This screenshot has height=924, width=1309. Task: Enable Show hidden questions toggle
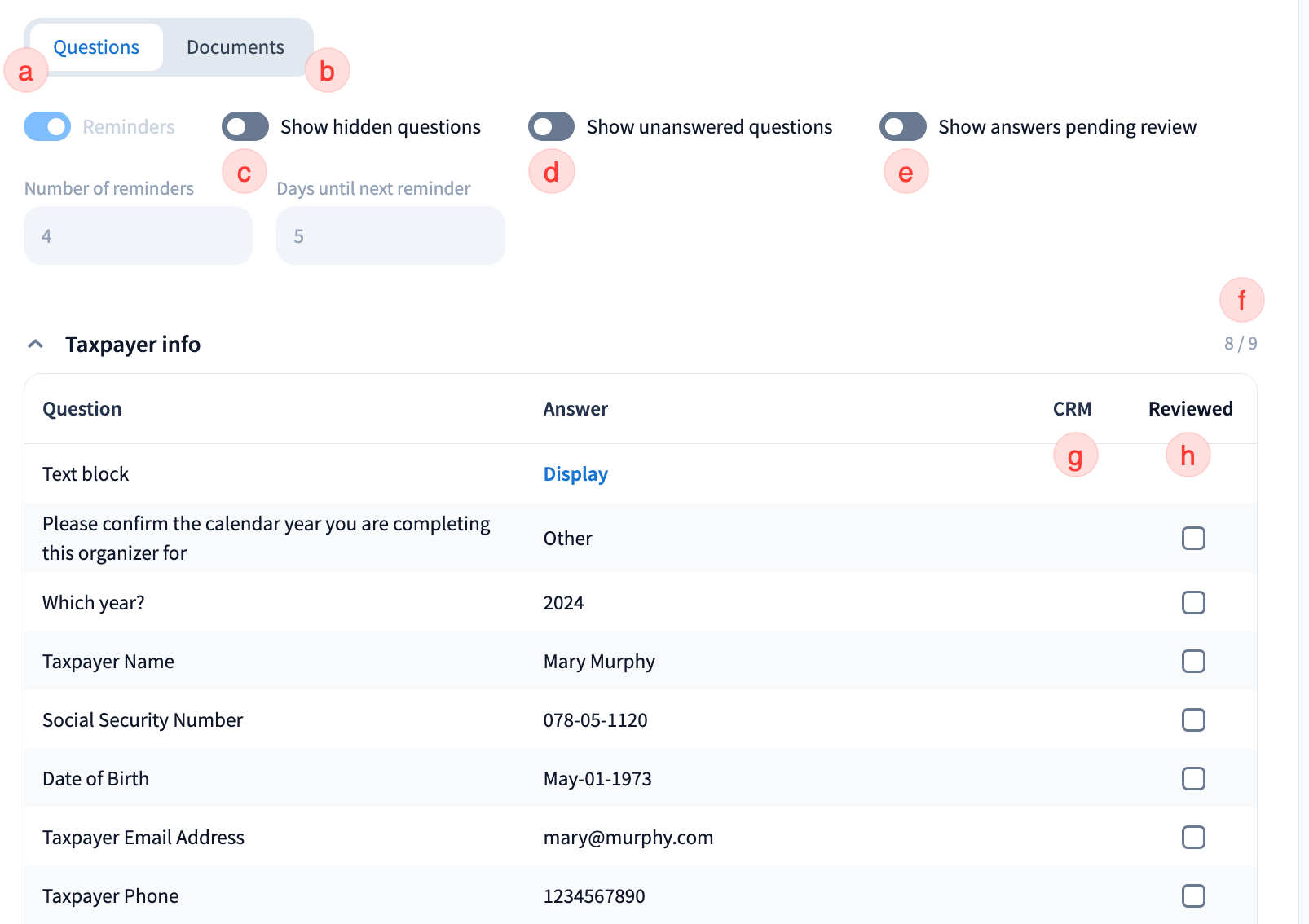245,127
